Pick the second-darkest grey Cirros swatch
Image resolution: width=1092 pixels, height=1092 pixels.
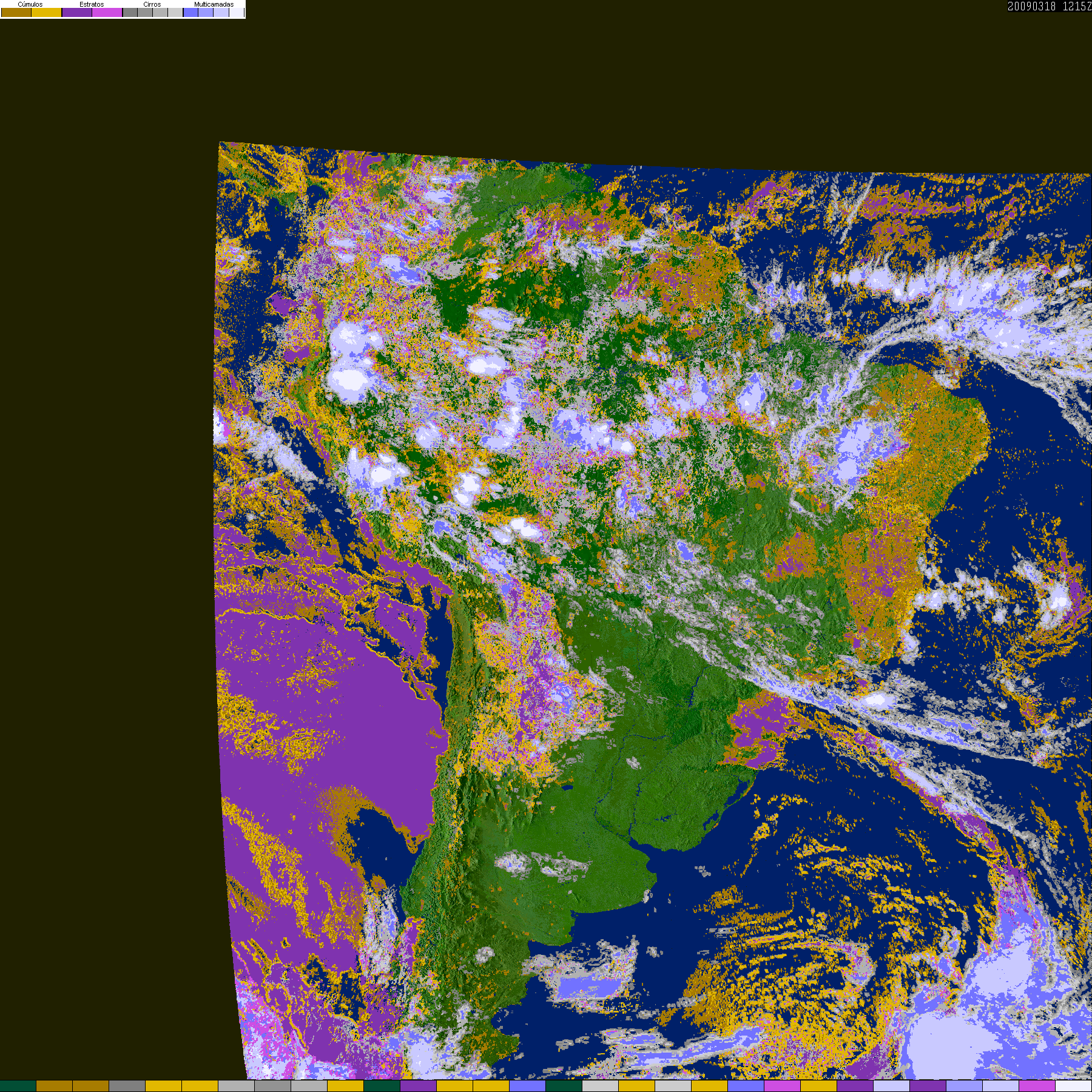pos(145,12)
